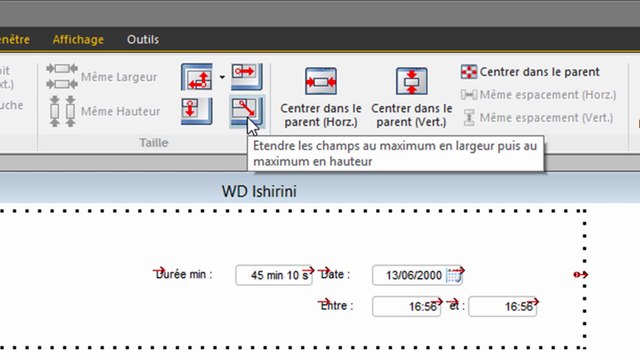
Task: Click the Même espacement (Horz.) option
Action: click(x=538, y=95)
